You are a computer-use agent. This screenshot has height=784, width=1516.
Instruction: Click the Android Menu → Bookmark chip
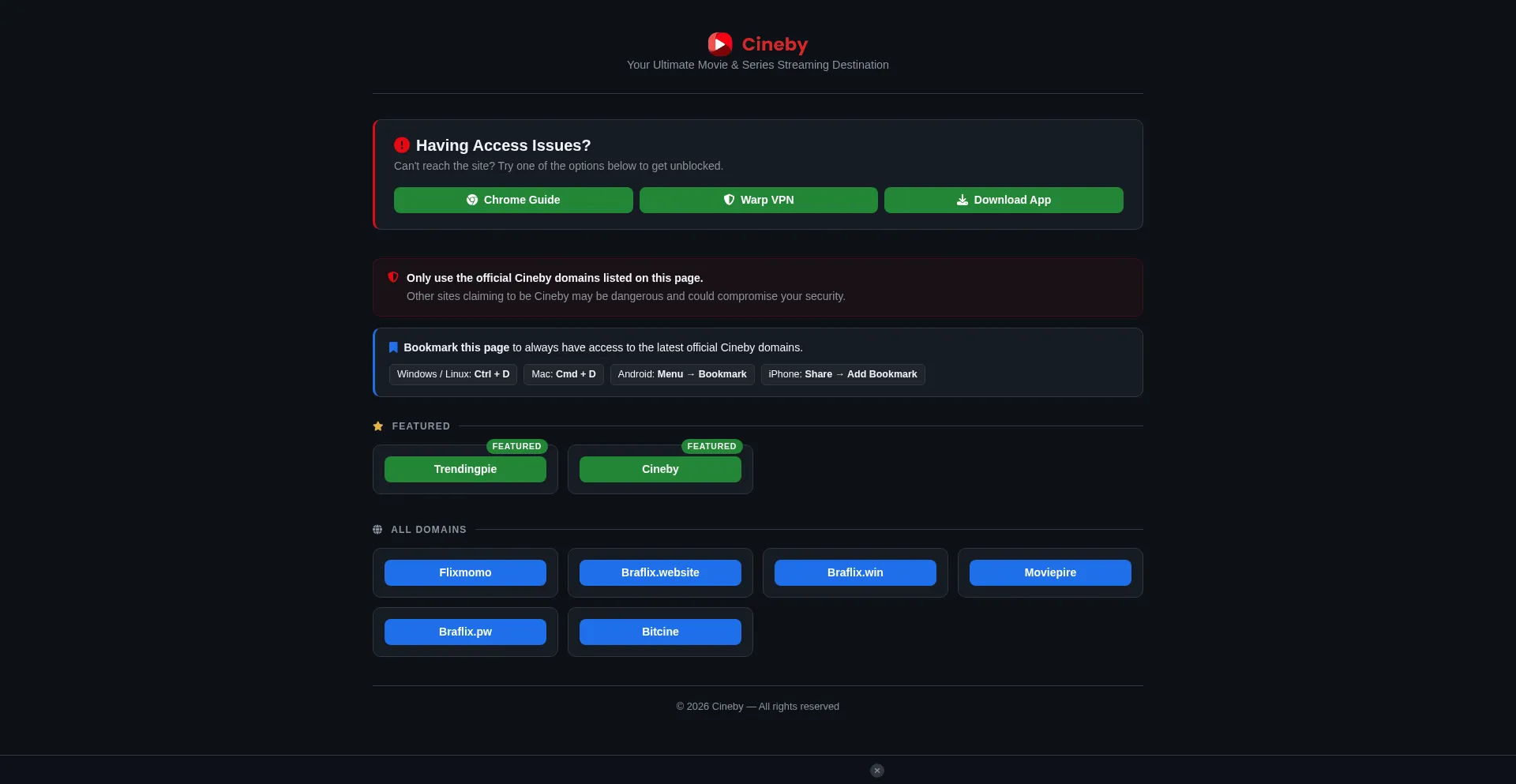click(x=682, y=374)
